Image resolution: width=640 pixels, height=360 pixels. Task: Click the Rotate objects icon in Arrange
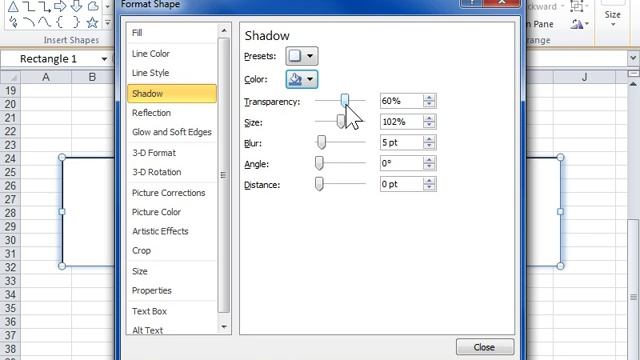(577, 24)
